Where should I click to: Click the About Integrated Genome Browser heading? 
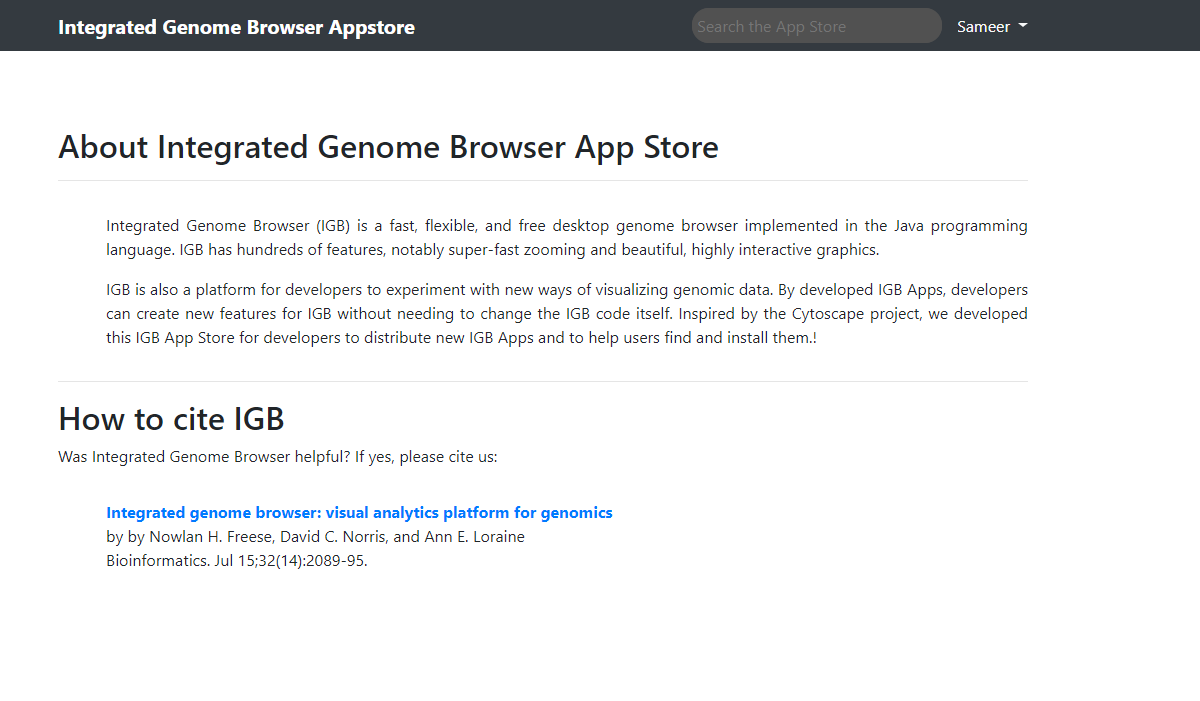click(x=388, y=148)
